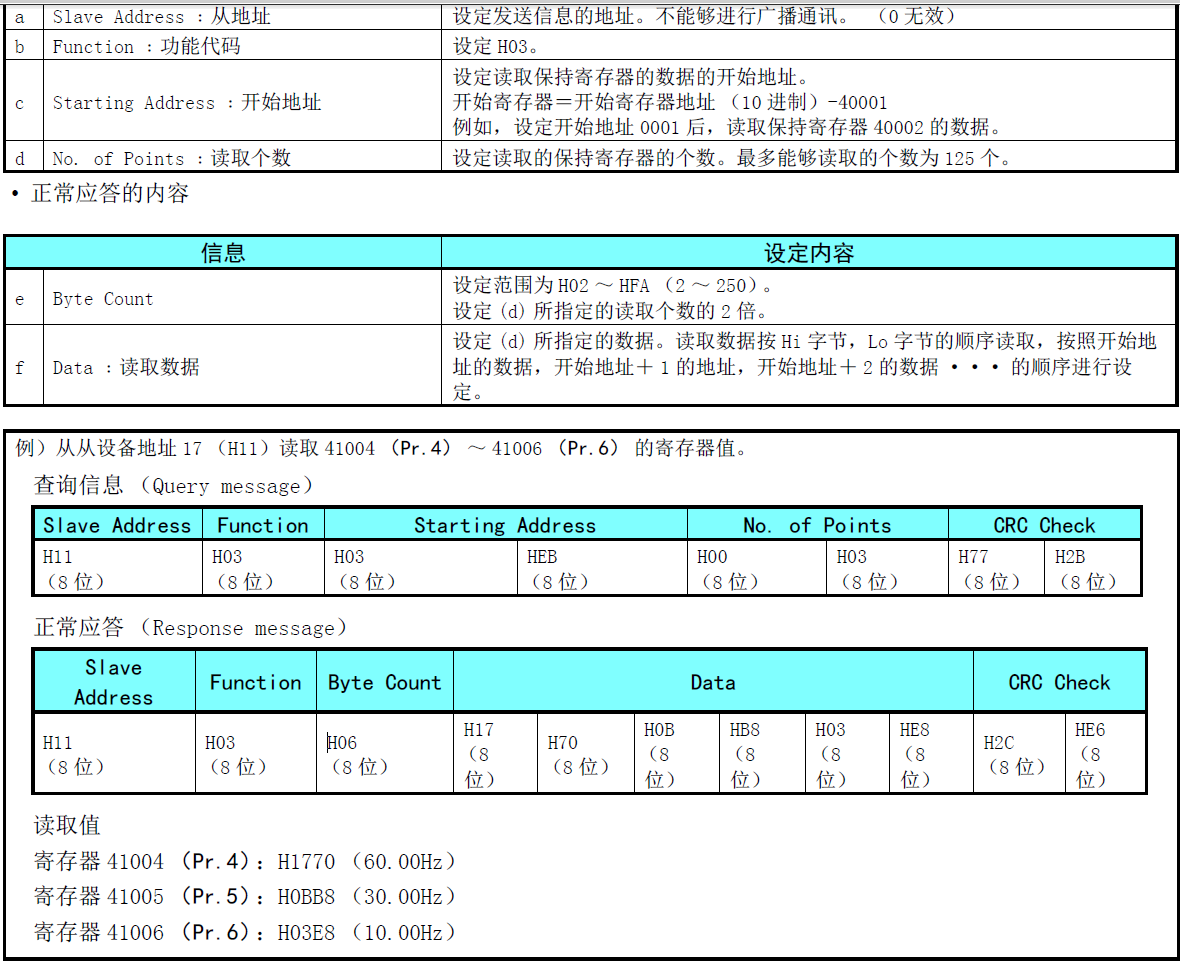
Task: Click the 'Starting Address' header in query table
Action: (x=505, y=525)
